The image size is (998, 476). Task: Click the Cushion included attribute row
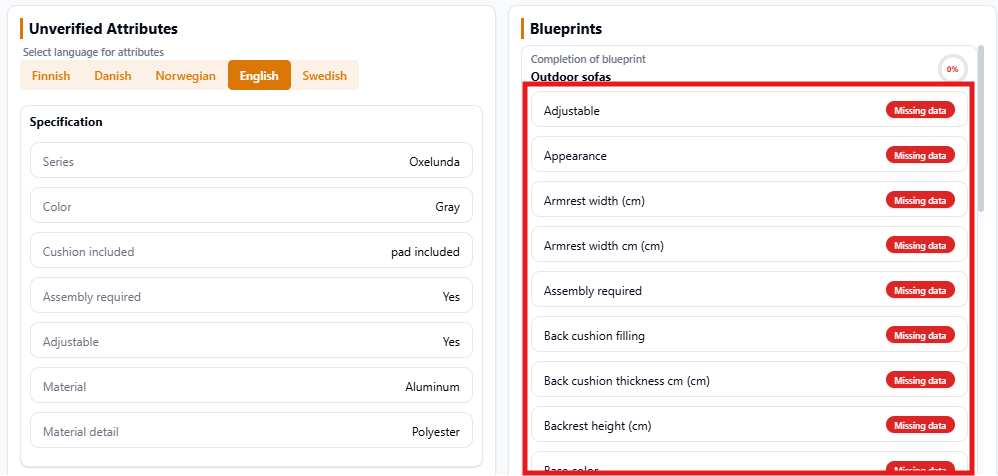[x=251, y=252]
